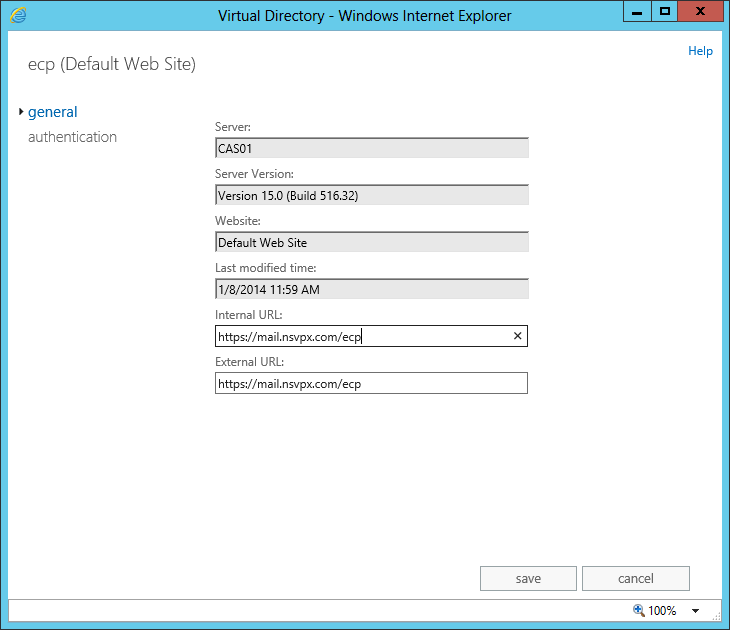This screenshot has height=630, width=730.
Task: Open the zoom level dropdown arrow
Action: (x=695, y=611)
